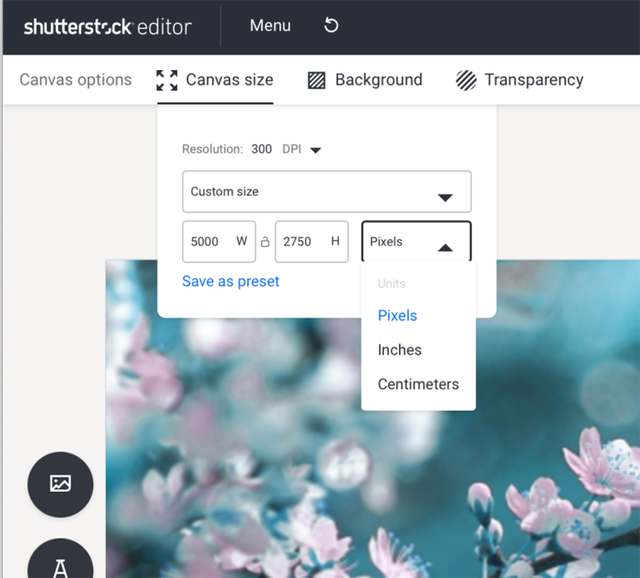Click the Background striped square icon
The width and height of the screenshot is (640, 578).
(x=316, y=80)
